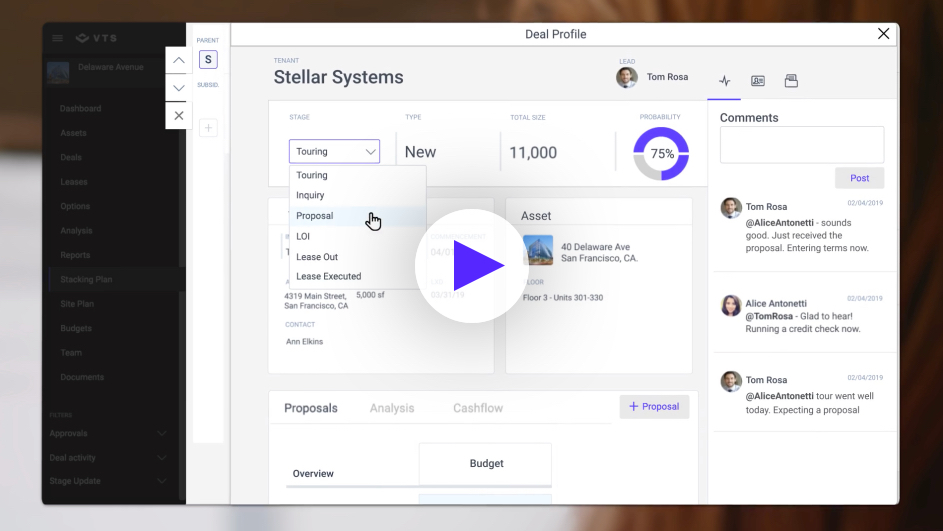Image resolution: width=943 pixels, height=531 pixels.
Task: Open the activity pulse tab icon
Action: click(725, 81)
